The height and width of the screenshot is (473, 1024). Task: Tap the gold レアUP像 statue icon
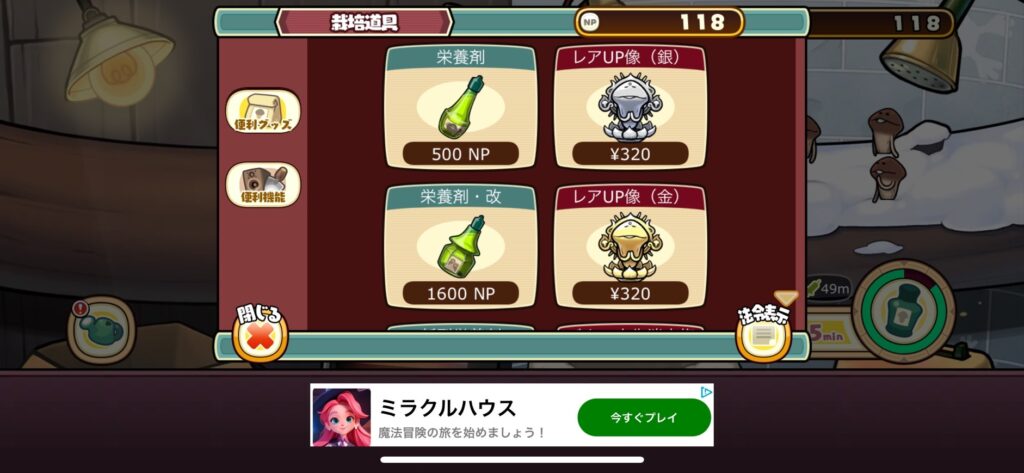pyautogui.click(x=630, y=246)
